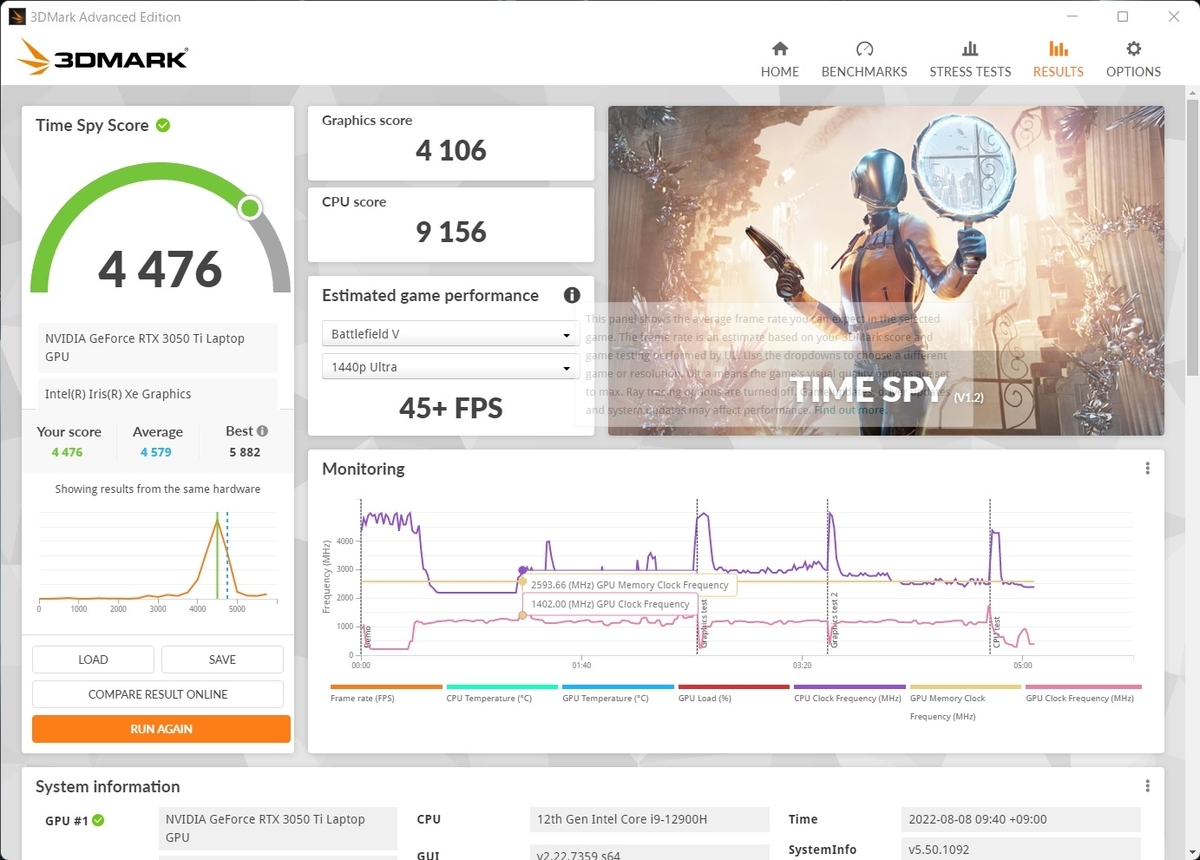Click the Average score value 4 579
This screenshot has height=860, width=1200.
(x=156, y=453)
